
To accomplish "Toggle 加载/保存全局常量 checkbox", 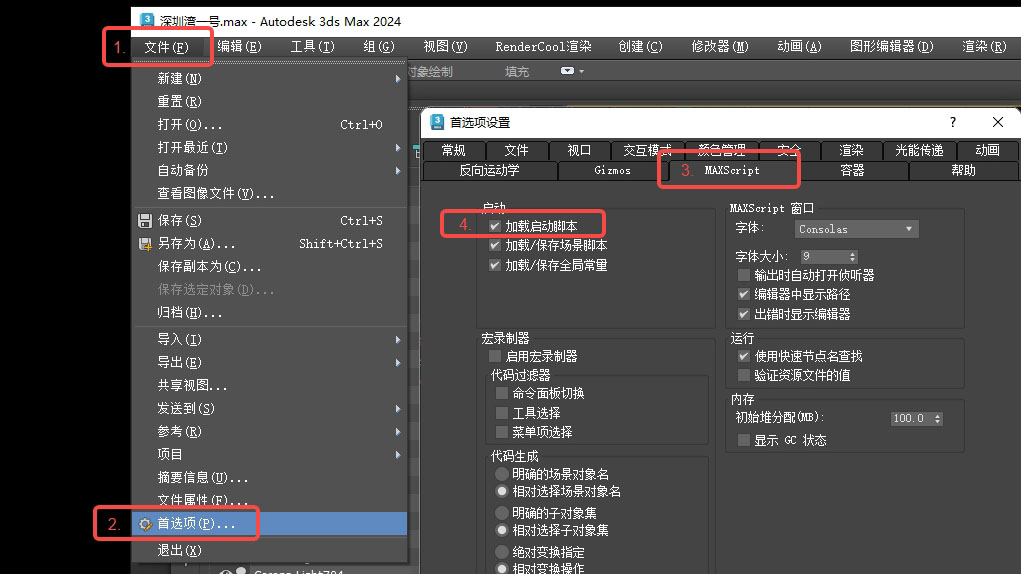I will [495, 265].
